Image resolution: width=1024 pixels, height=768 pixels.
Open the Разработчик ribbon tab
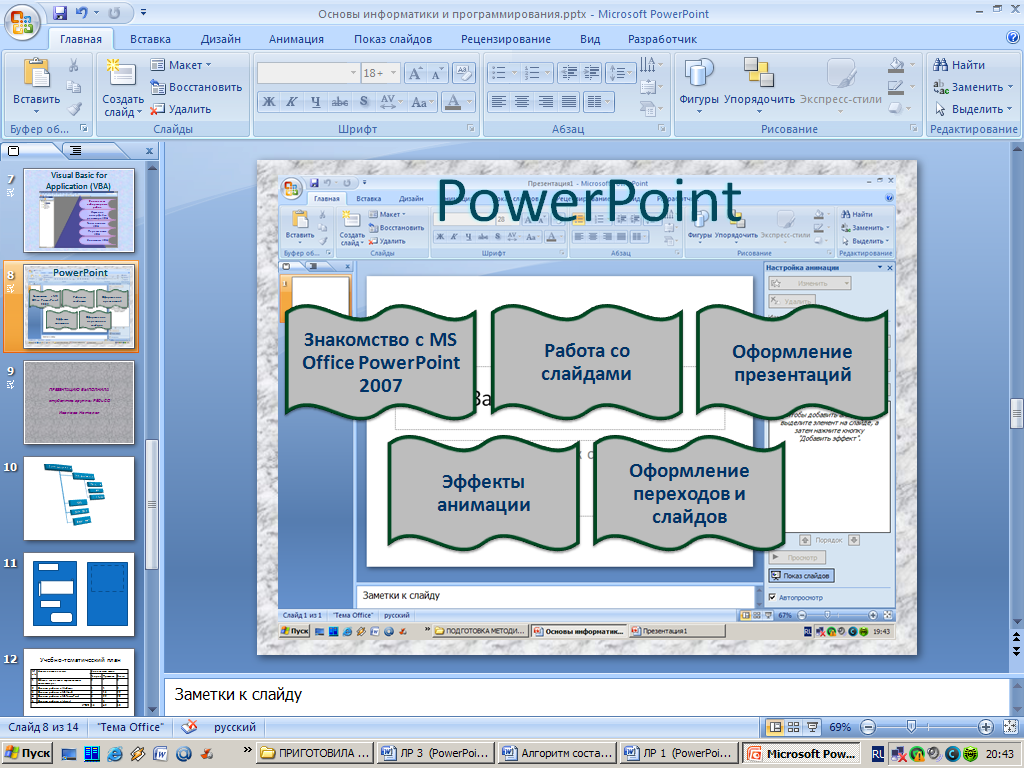click(662, 39)
